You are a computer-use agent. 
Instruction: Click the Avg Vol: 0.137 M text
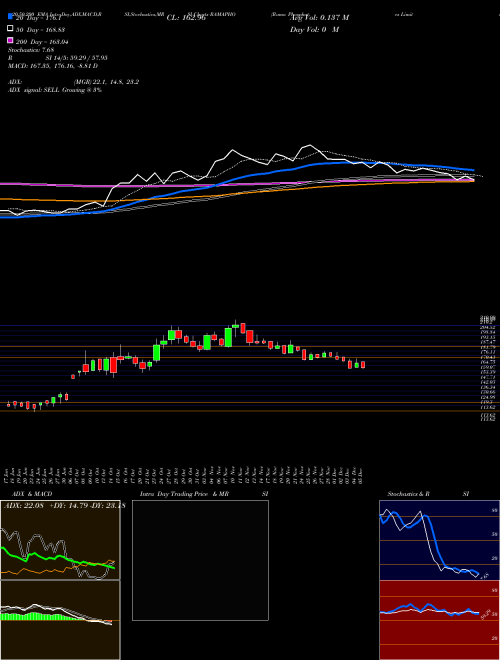319,18
